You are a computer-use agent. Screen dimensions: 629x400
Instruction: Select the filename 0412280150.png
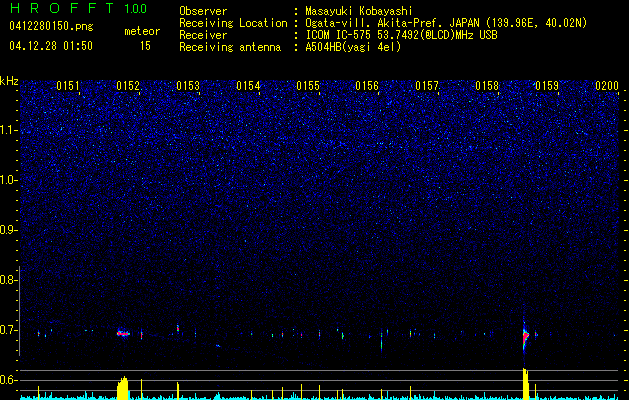coord(51,26)
